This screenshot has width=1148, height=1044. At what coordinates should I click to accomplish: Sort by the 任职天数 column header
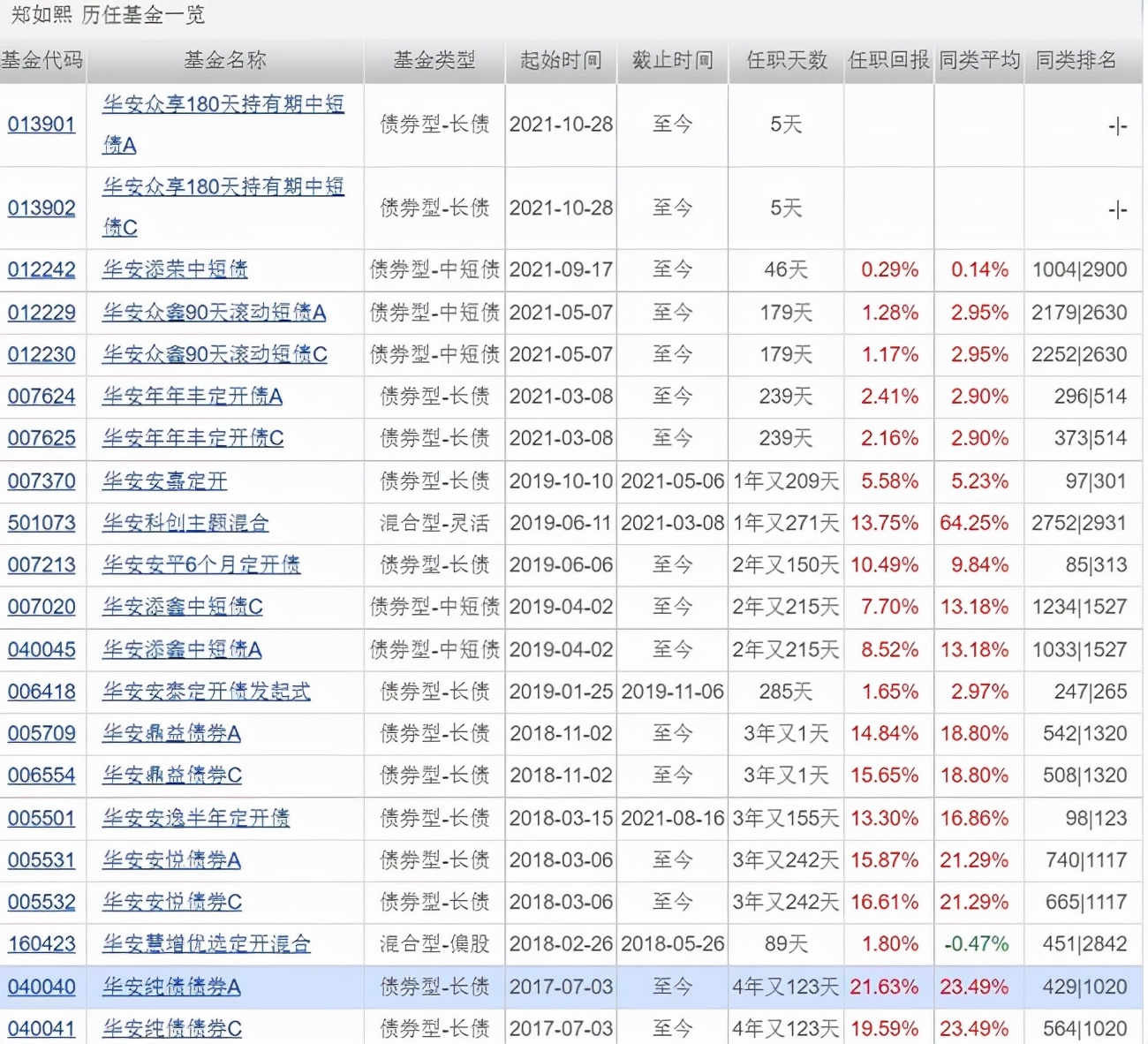[784, 62]
